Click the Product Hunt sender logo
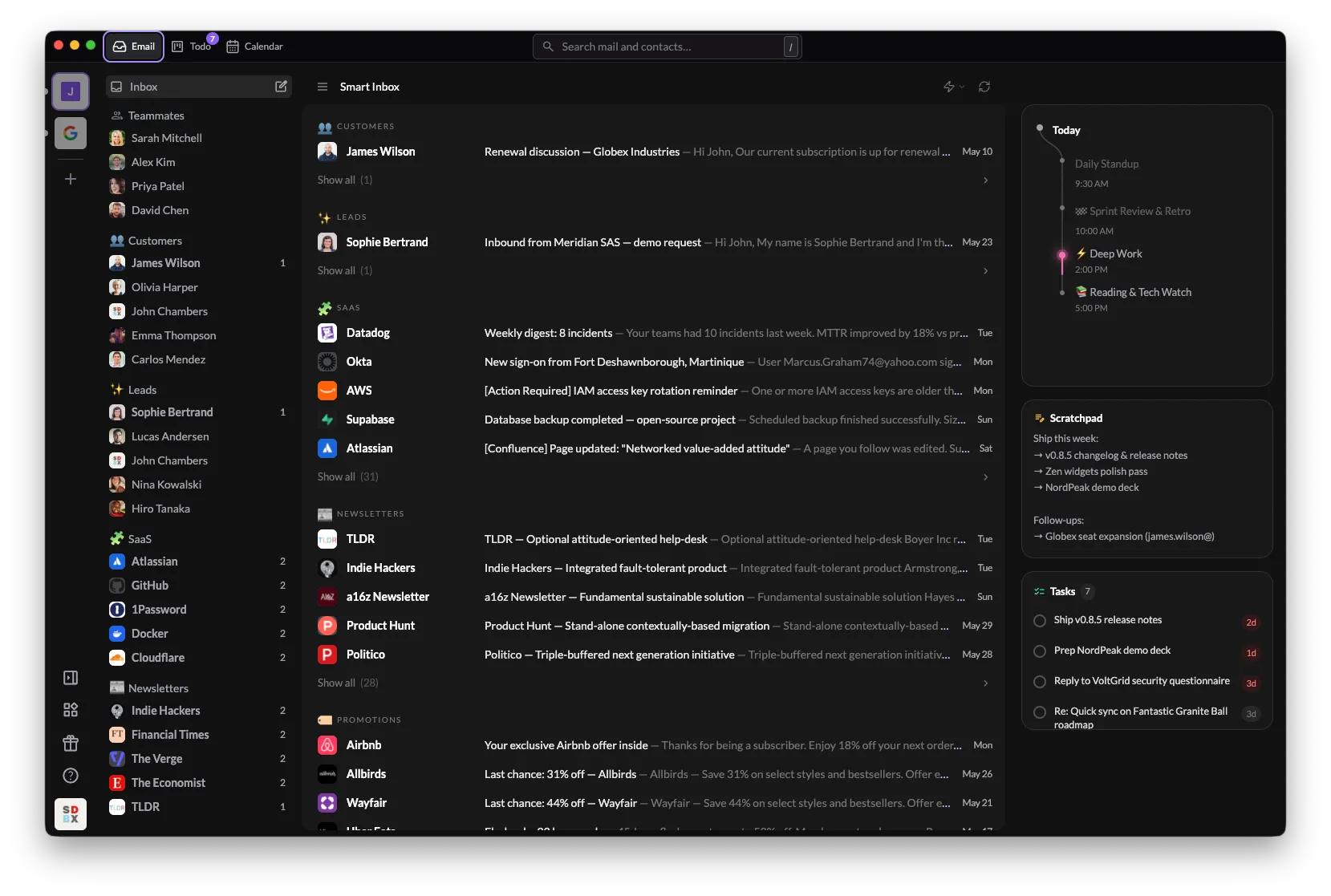 tap(327, 626)
